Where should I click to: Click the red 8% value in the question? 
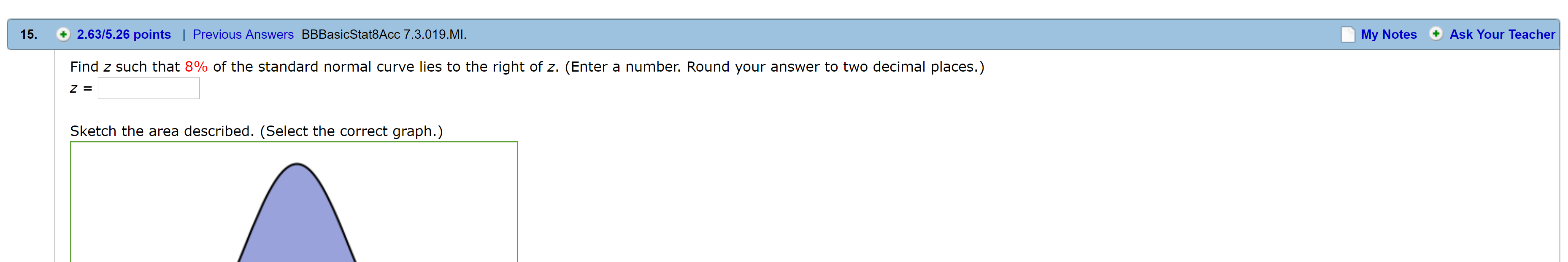point(196,67)
